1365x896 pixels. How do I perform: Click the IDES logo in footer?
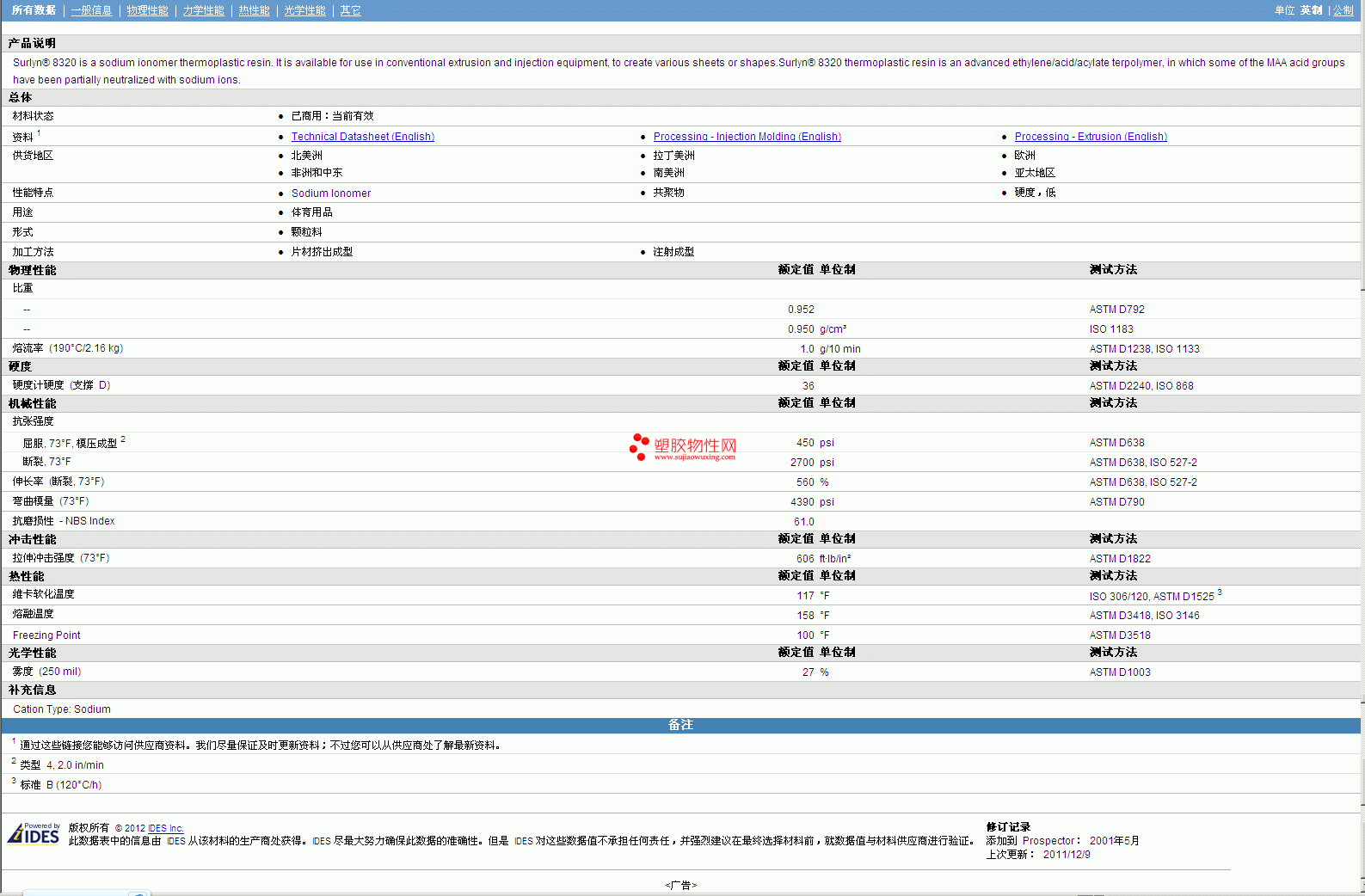[34, 834]
